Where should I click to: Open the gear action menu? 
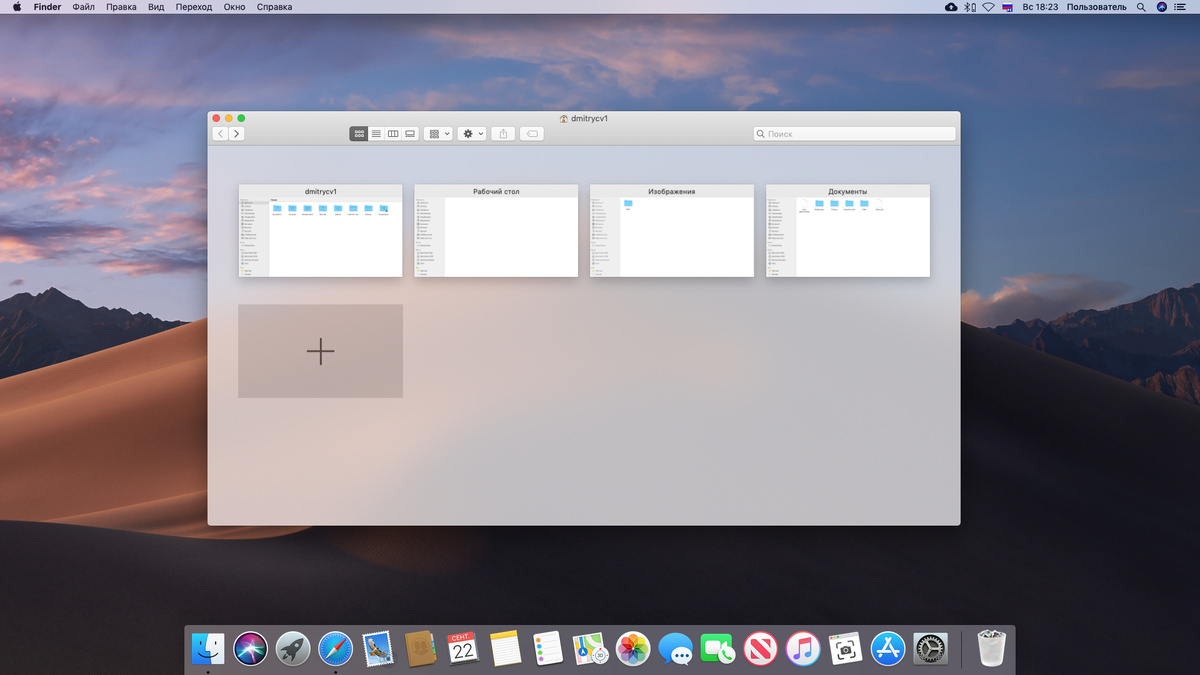pos(472,134)
